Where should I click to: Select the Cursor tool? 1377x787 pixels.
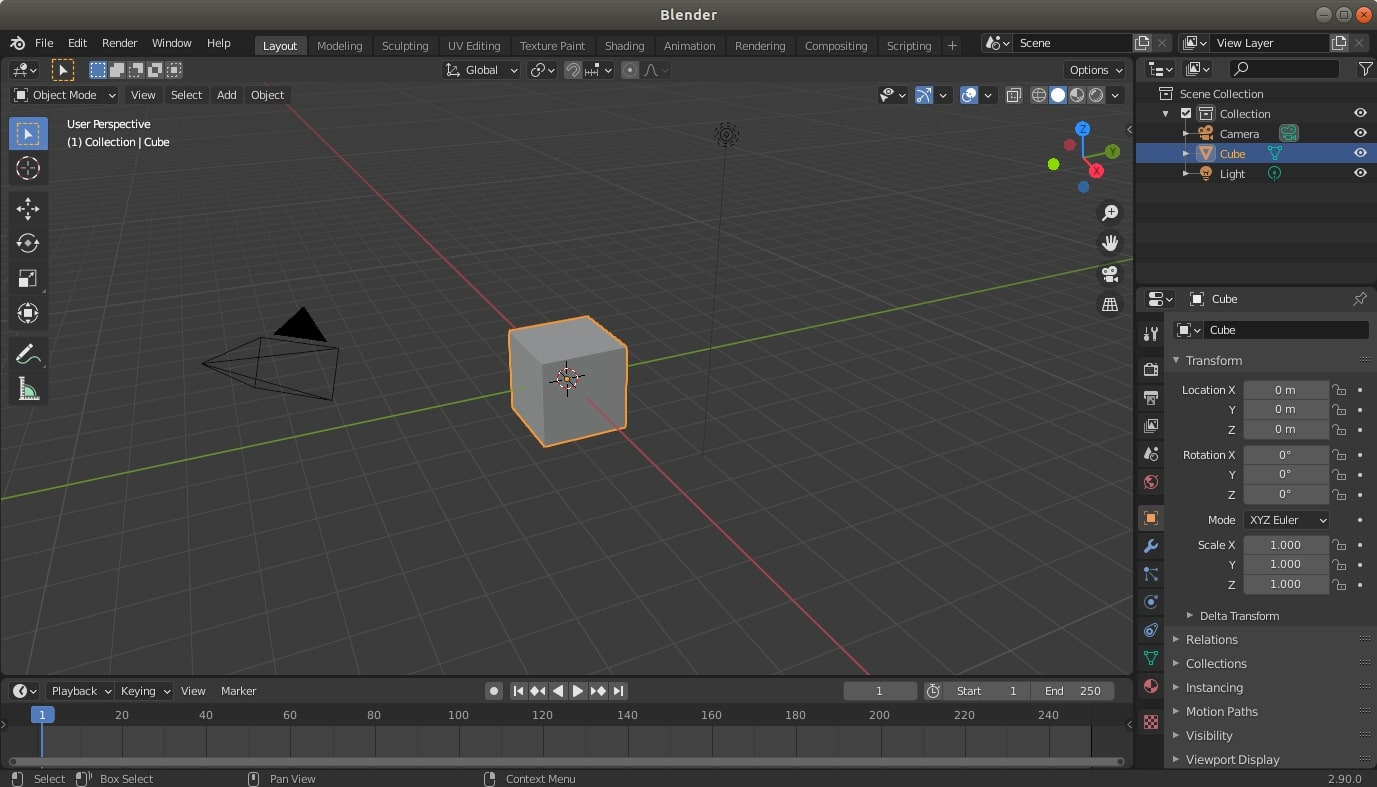28,168
